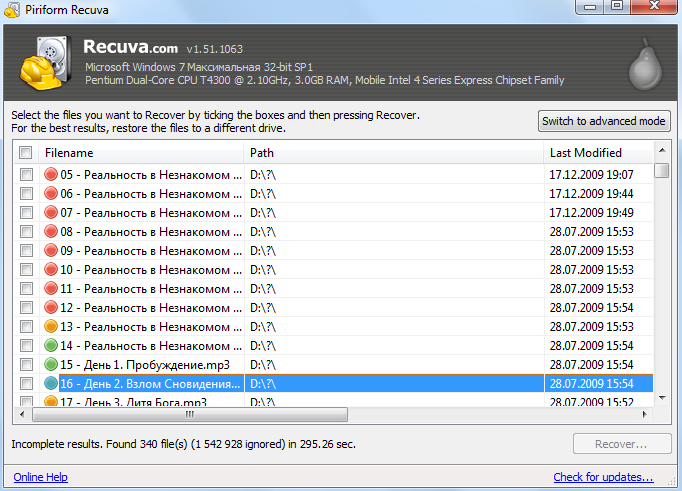Click the 'Recuva.com' title text
Image resolution: width=682 pixels, height=491 pixels.
[x=130, y=47]
